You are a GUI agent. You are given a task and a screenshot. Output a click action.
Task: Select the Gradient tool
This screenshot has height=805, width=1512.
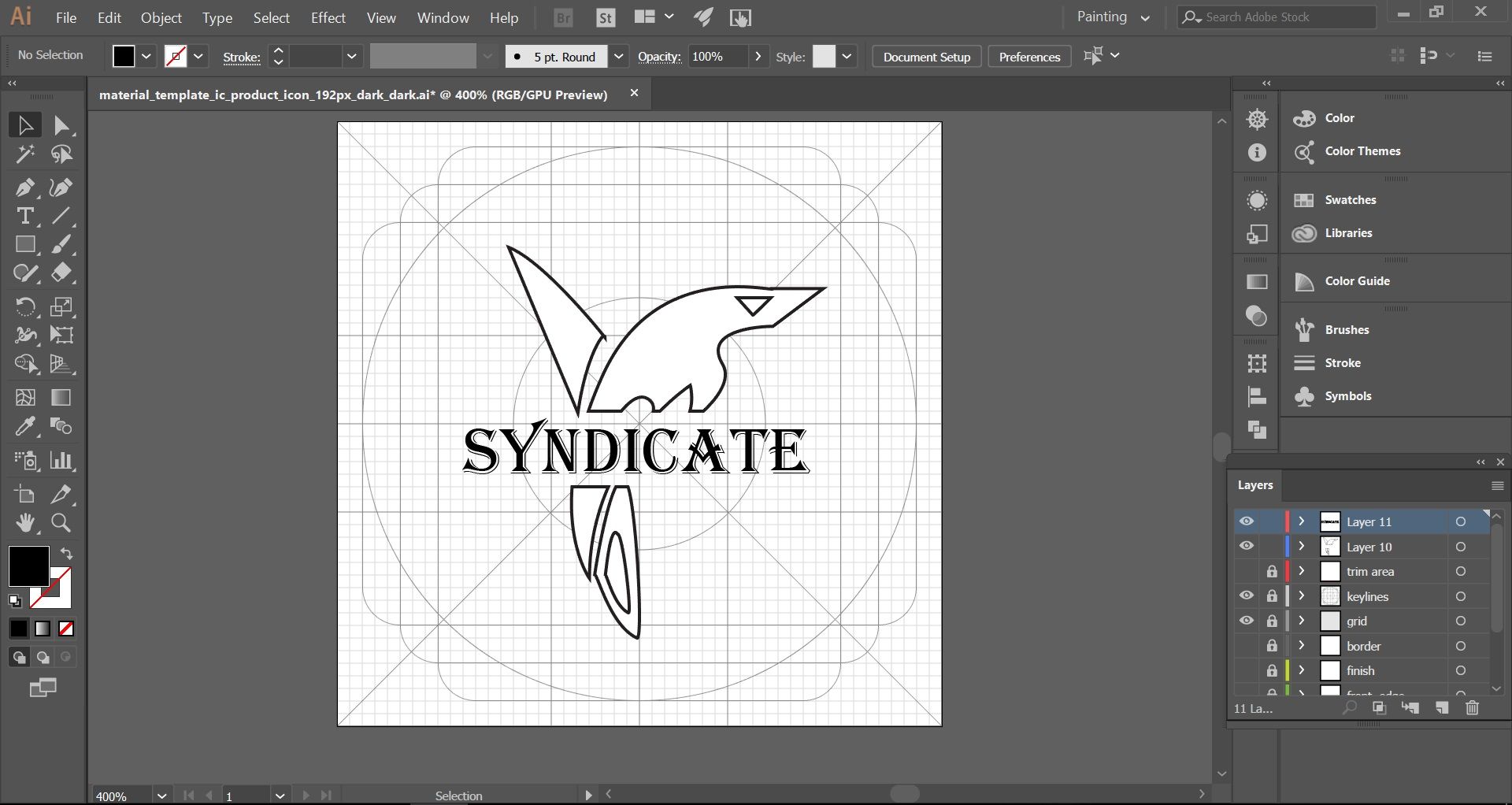pos(61,398)
